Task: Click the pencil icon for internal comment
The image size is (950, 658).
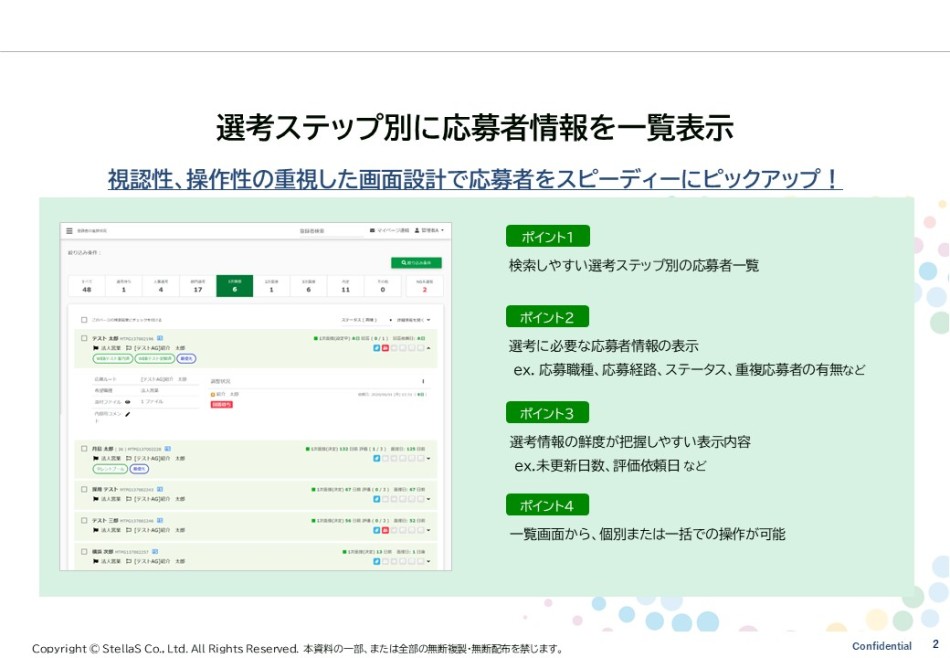Action: click(127, 413)
